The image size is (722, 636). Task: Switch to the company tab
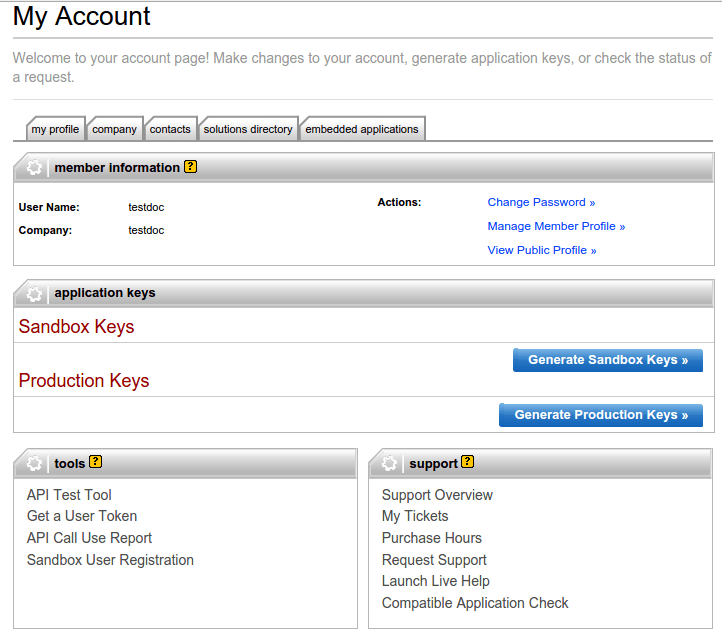coord(114,129)
